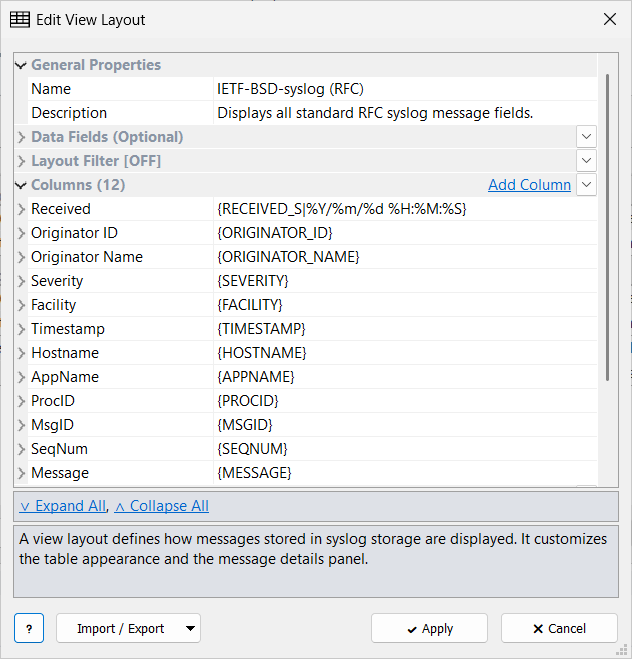
Task: Expand the Facility column row
Action: click(x=21, y=305)
